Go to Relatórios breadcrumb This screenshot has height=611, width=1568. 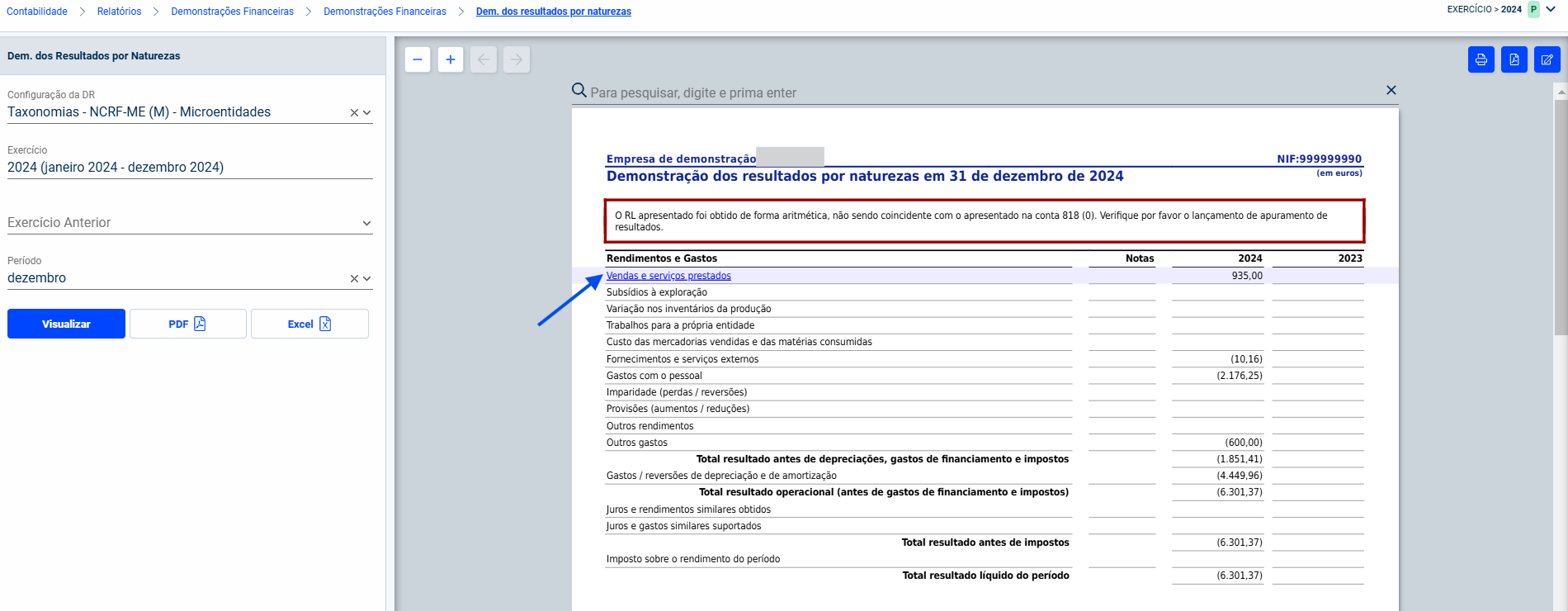coord(119,12)
